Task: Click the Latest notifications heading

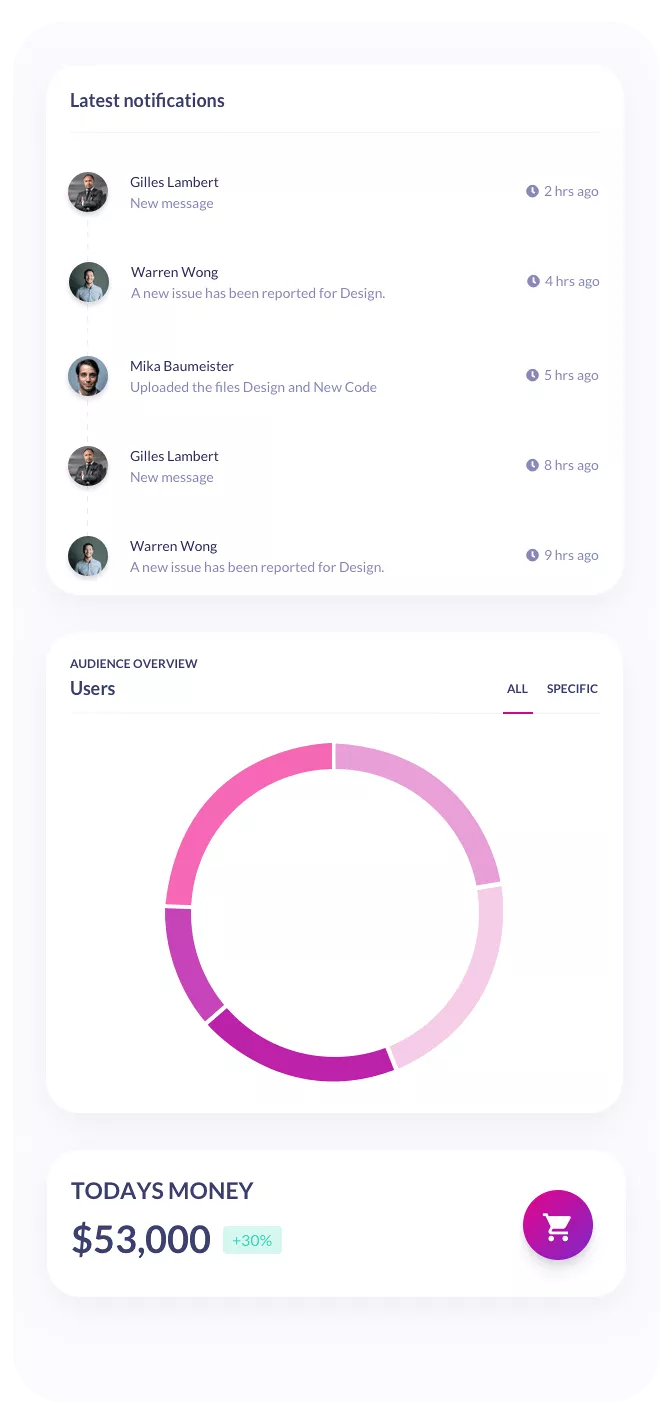Action: coord(147,100)
